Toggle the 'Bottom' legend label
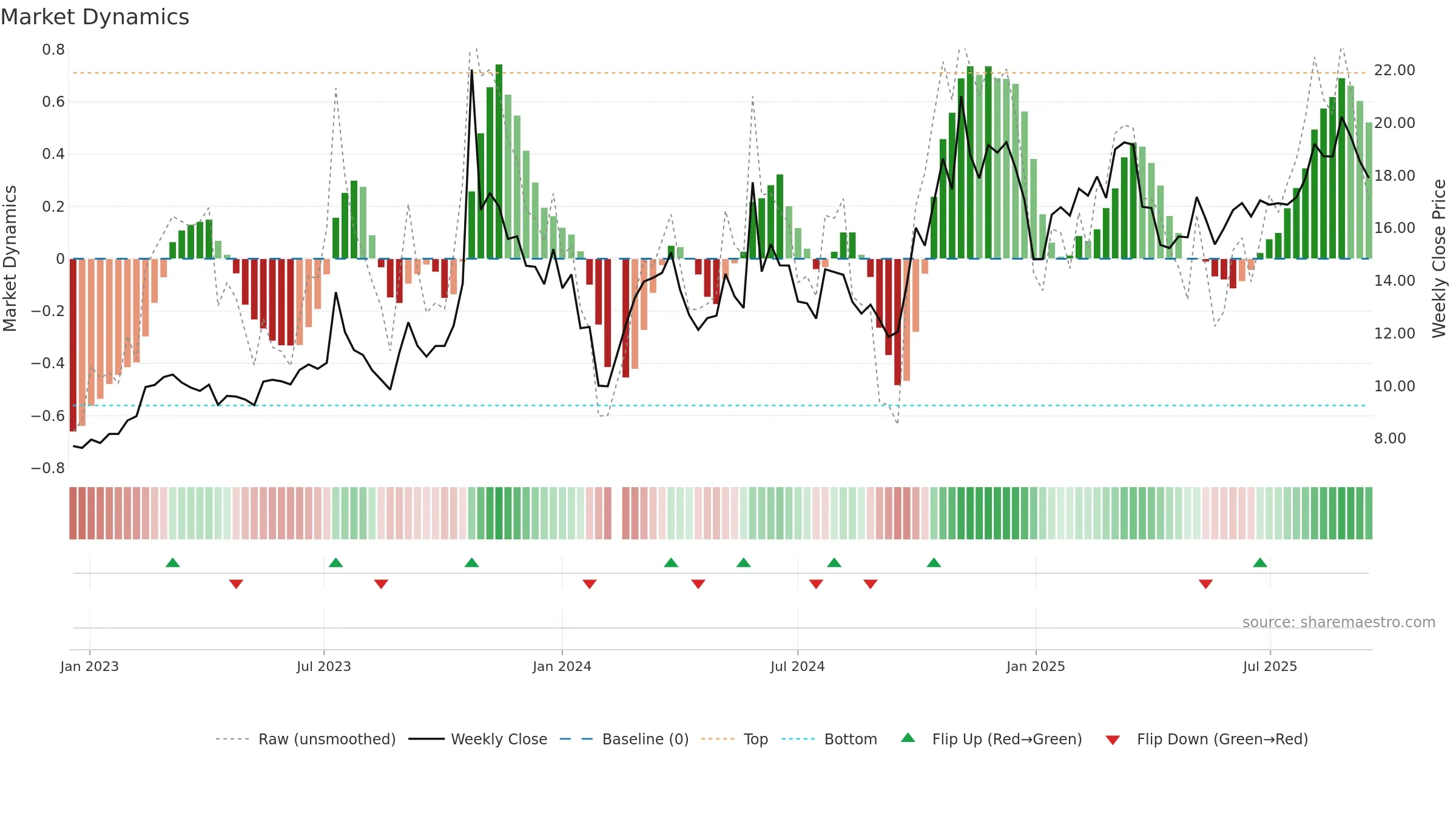Screen dimensions: 1456x819 tap(851, 739)
